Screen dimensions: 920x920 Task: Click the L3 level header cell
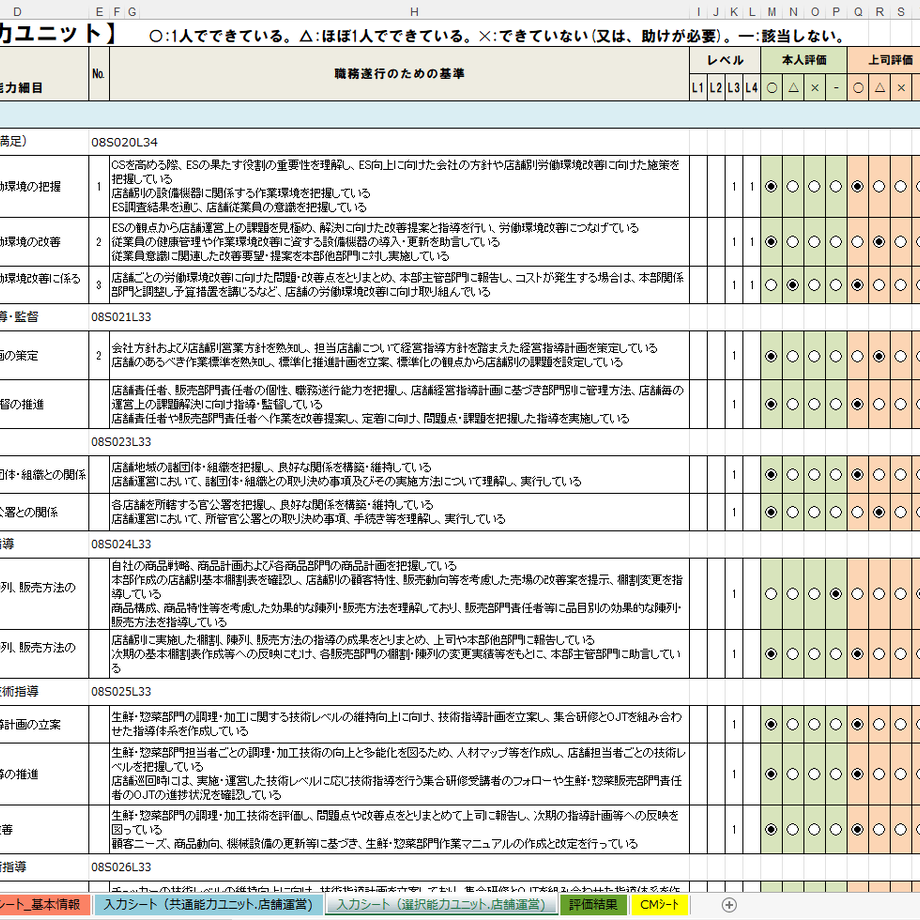pyautogui.click(x=734, y=88)
